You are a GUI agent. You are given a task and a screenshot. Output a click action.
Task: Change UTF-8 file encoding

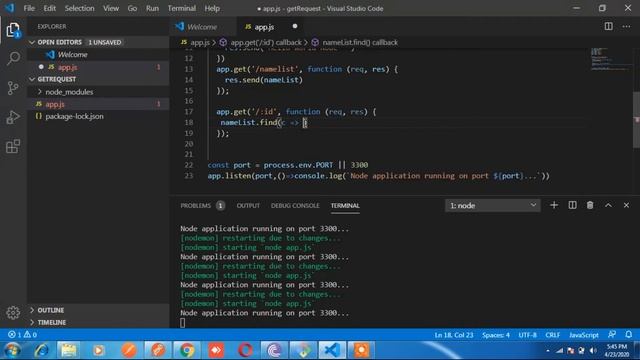pos(527,335)
